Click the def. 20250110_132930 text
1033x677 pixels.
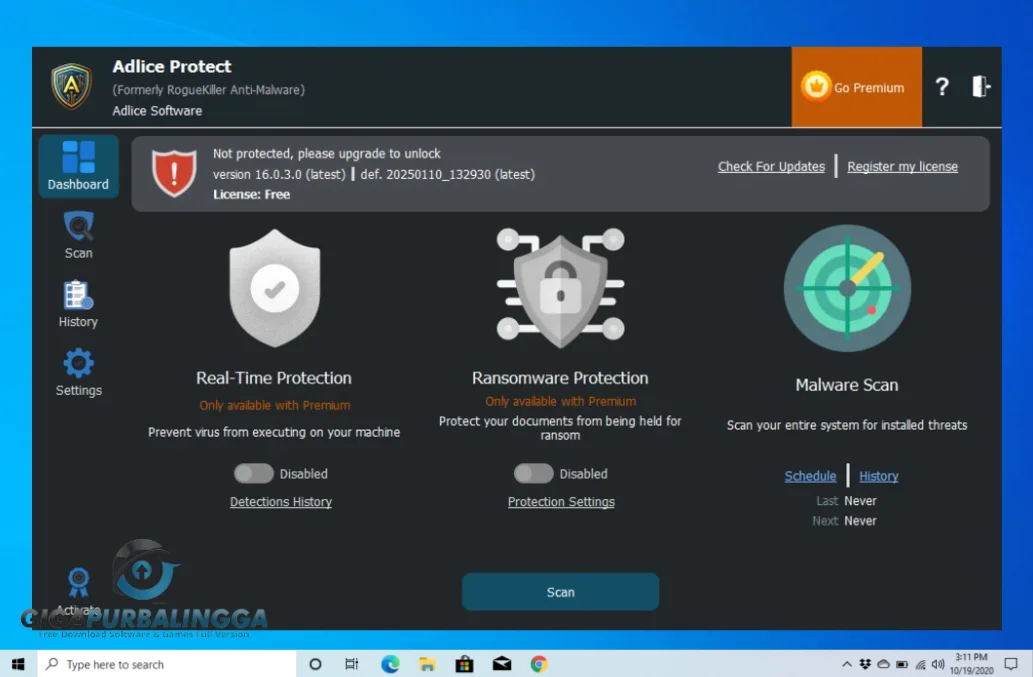[x=447, y=175]
